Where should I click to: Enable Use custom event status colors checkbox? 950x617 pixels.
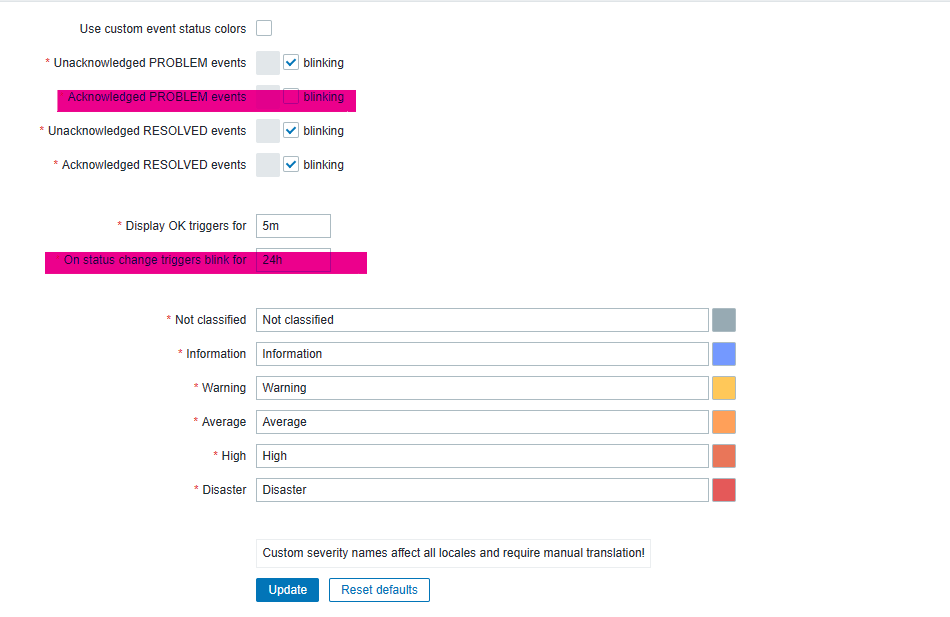click(264, 29)
